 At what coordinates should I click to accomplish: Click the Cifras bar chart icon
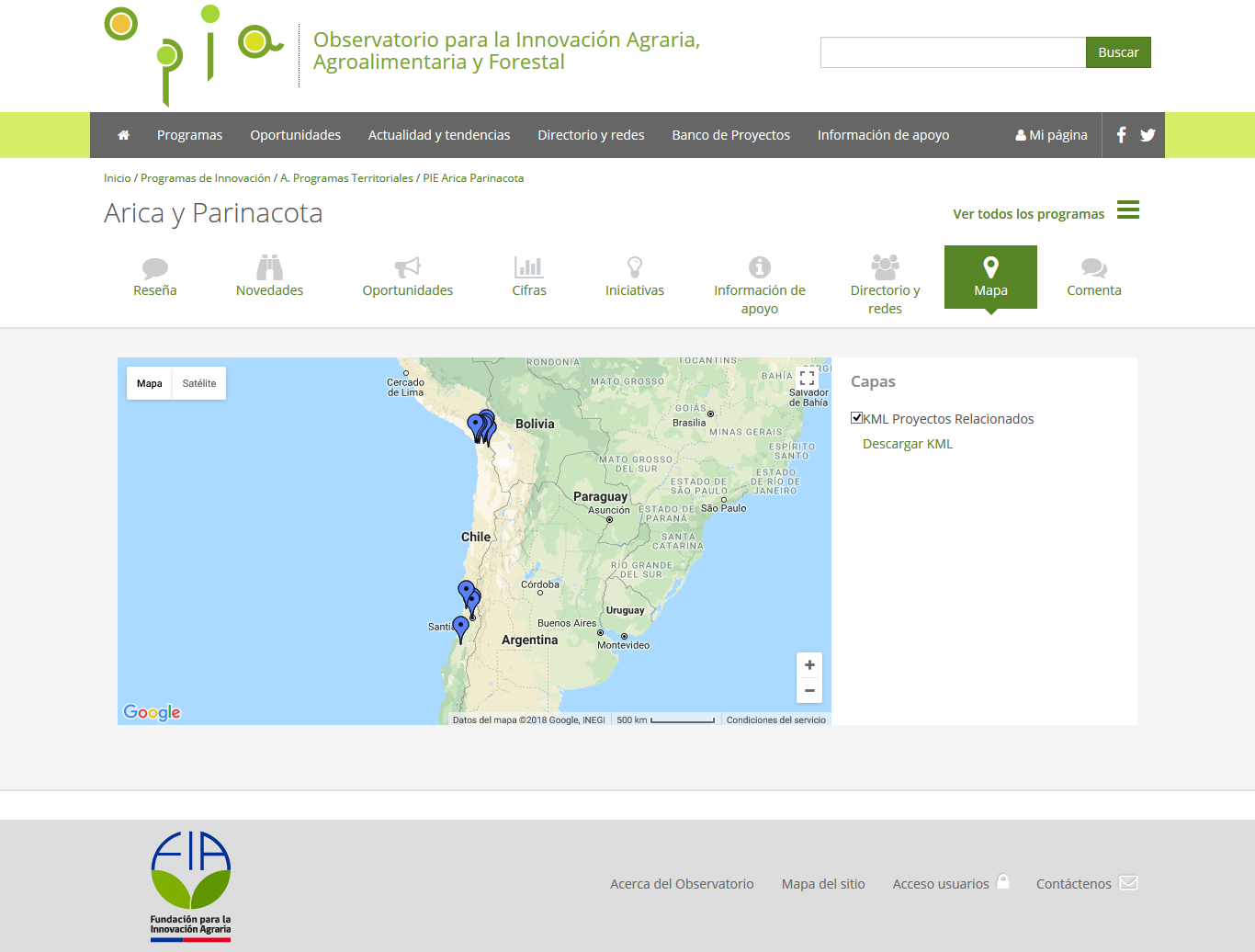529,266
